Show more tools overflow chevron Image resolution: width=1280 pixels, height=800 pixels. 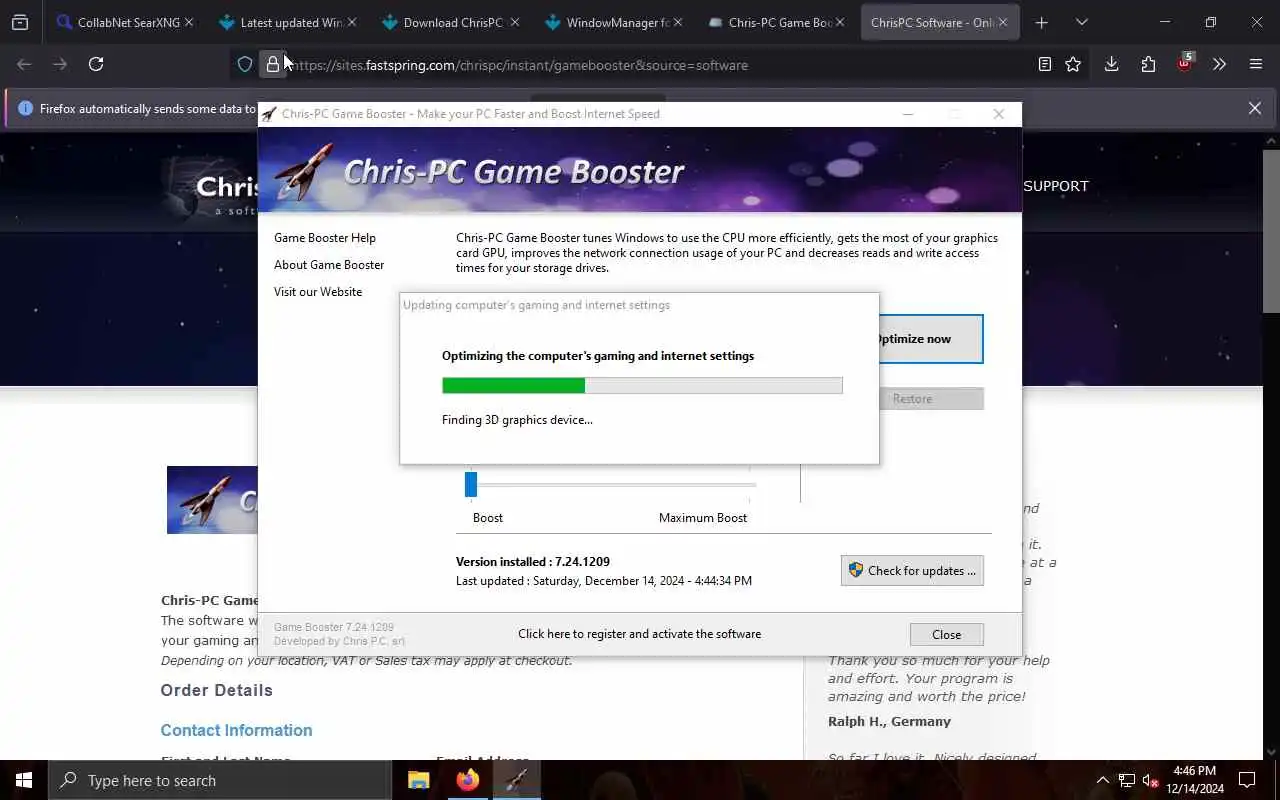(x=1219, y=64)
